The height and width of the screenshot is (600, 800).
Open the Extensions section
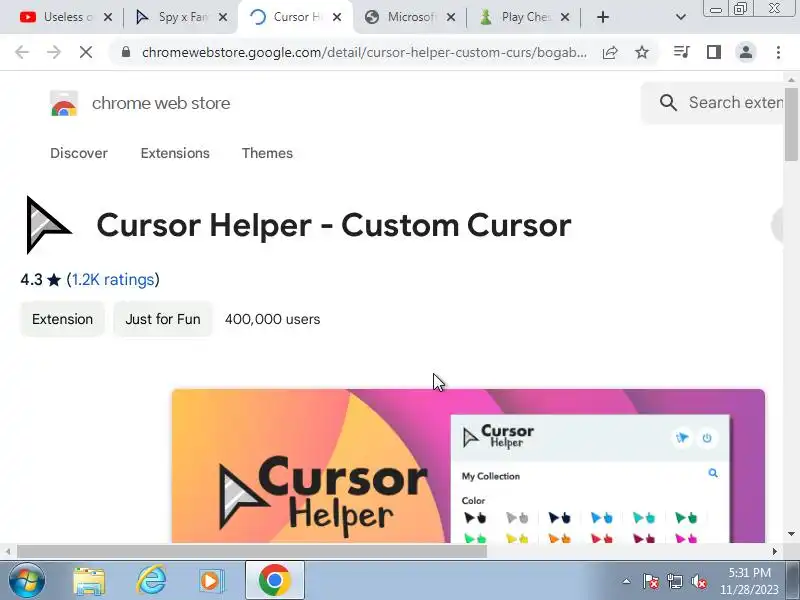175,153
